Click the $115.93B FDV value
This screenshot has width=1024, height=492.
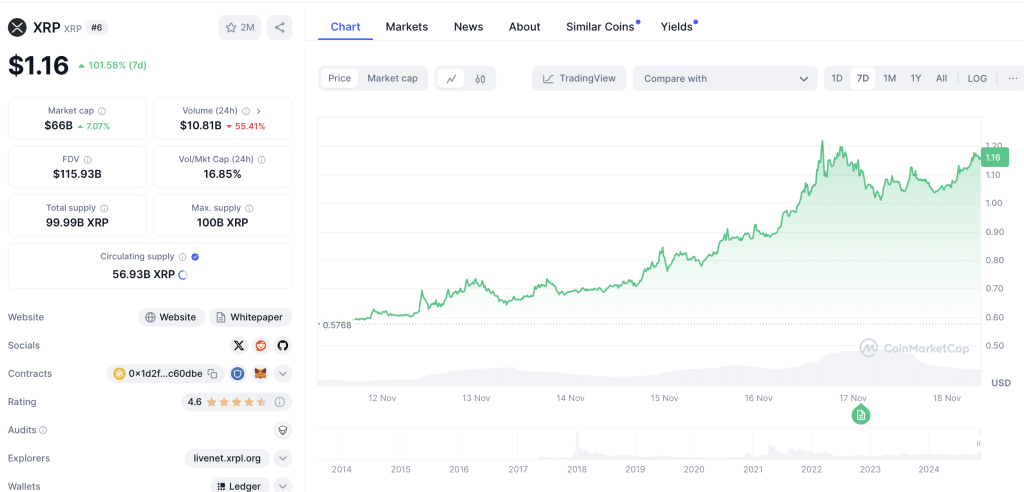(77, 174)
